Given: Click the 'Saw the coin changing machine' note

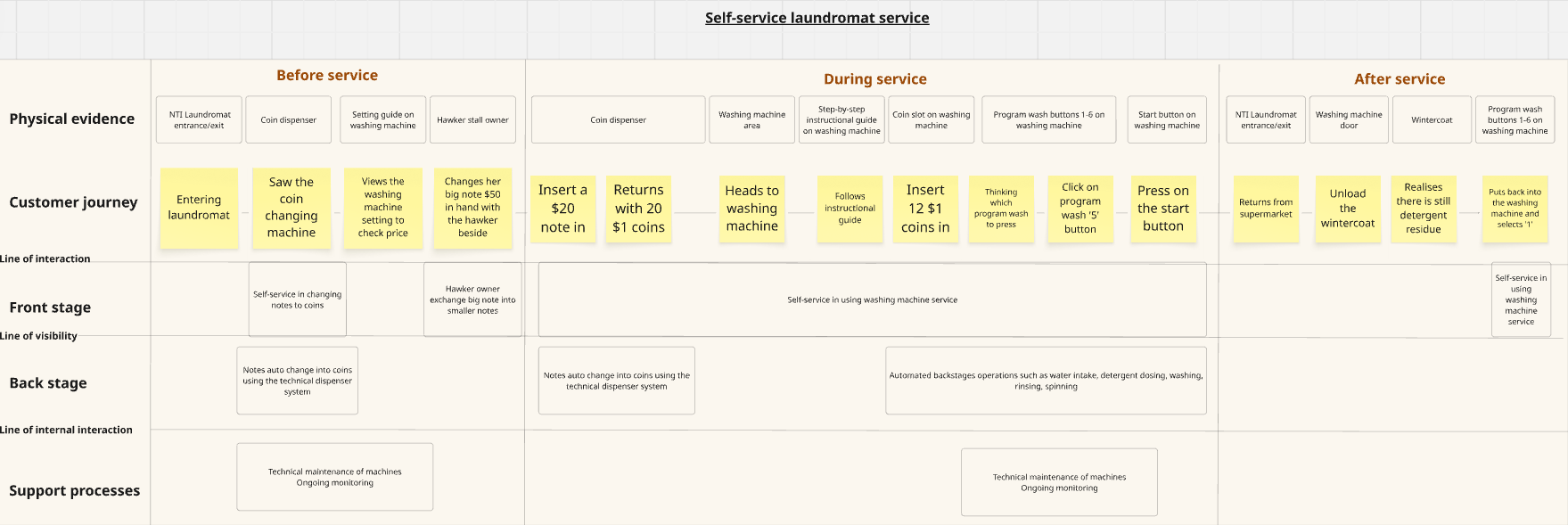Looking at the screenshot, I should pyautogui.click(x=291, y=208).
